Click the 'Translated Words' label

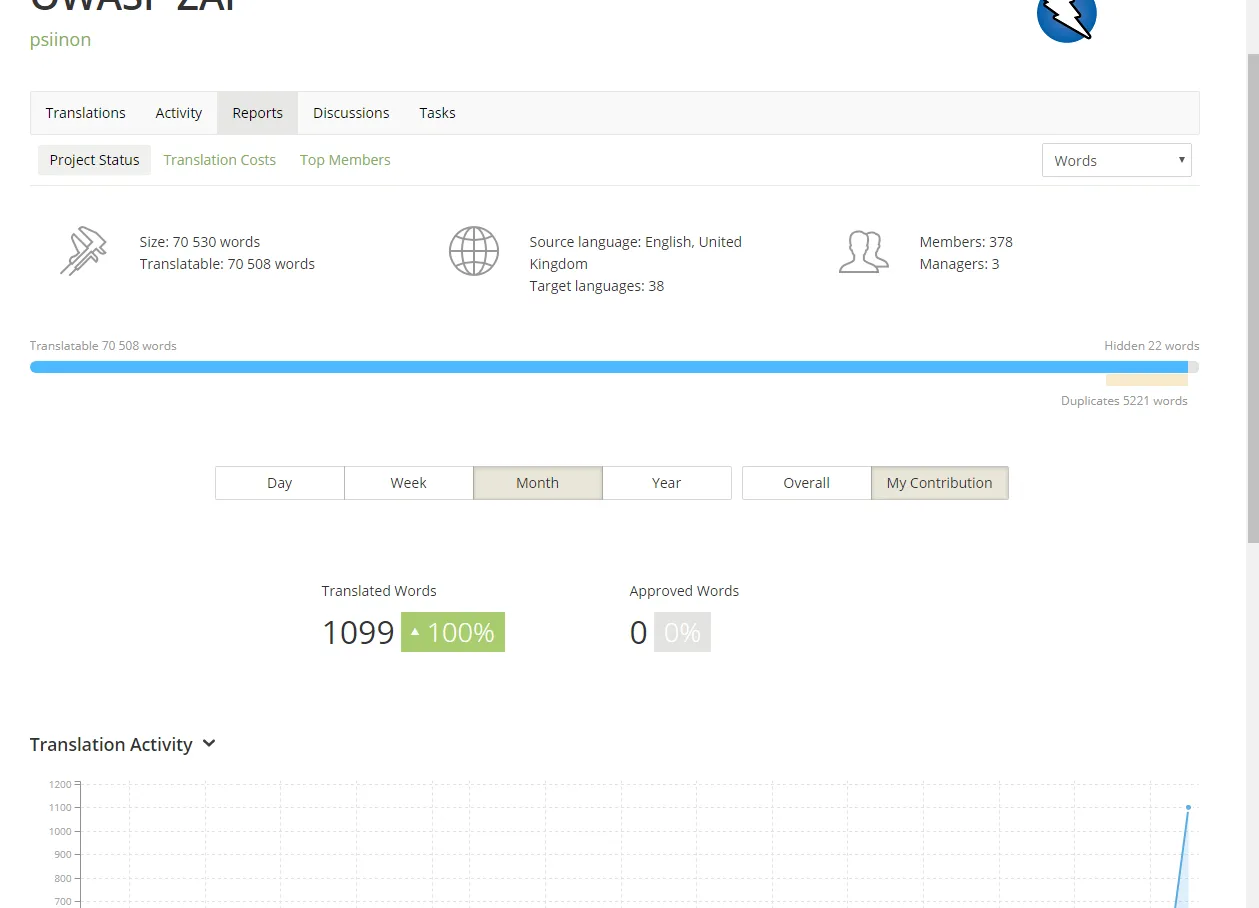[379, 591]
